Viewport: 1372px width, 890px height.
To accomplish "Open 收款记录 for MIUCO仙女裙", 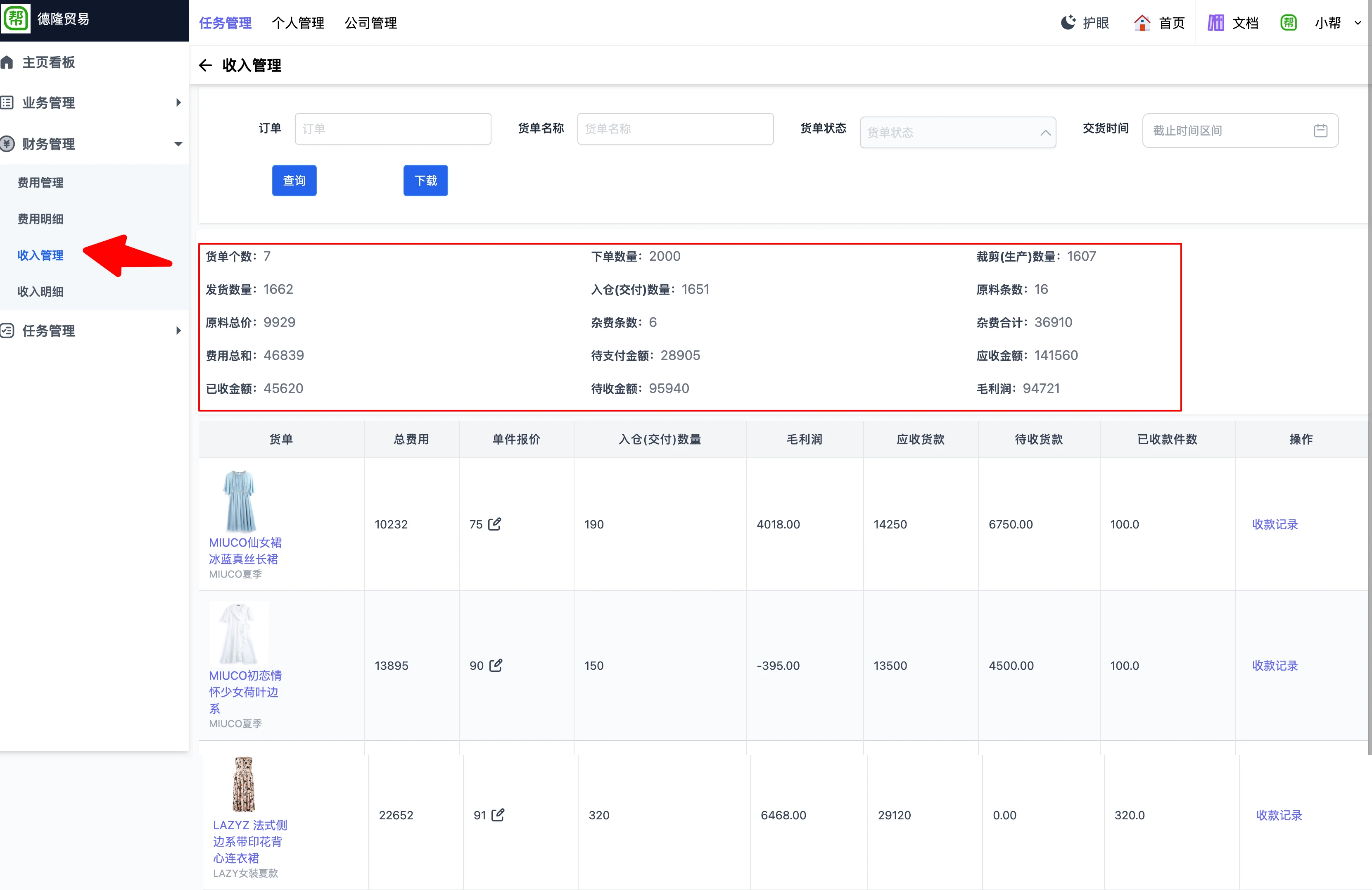I will click(x=1275, y=524).
